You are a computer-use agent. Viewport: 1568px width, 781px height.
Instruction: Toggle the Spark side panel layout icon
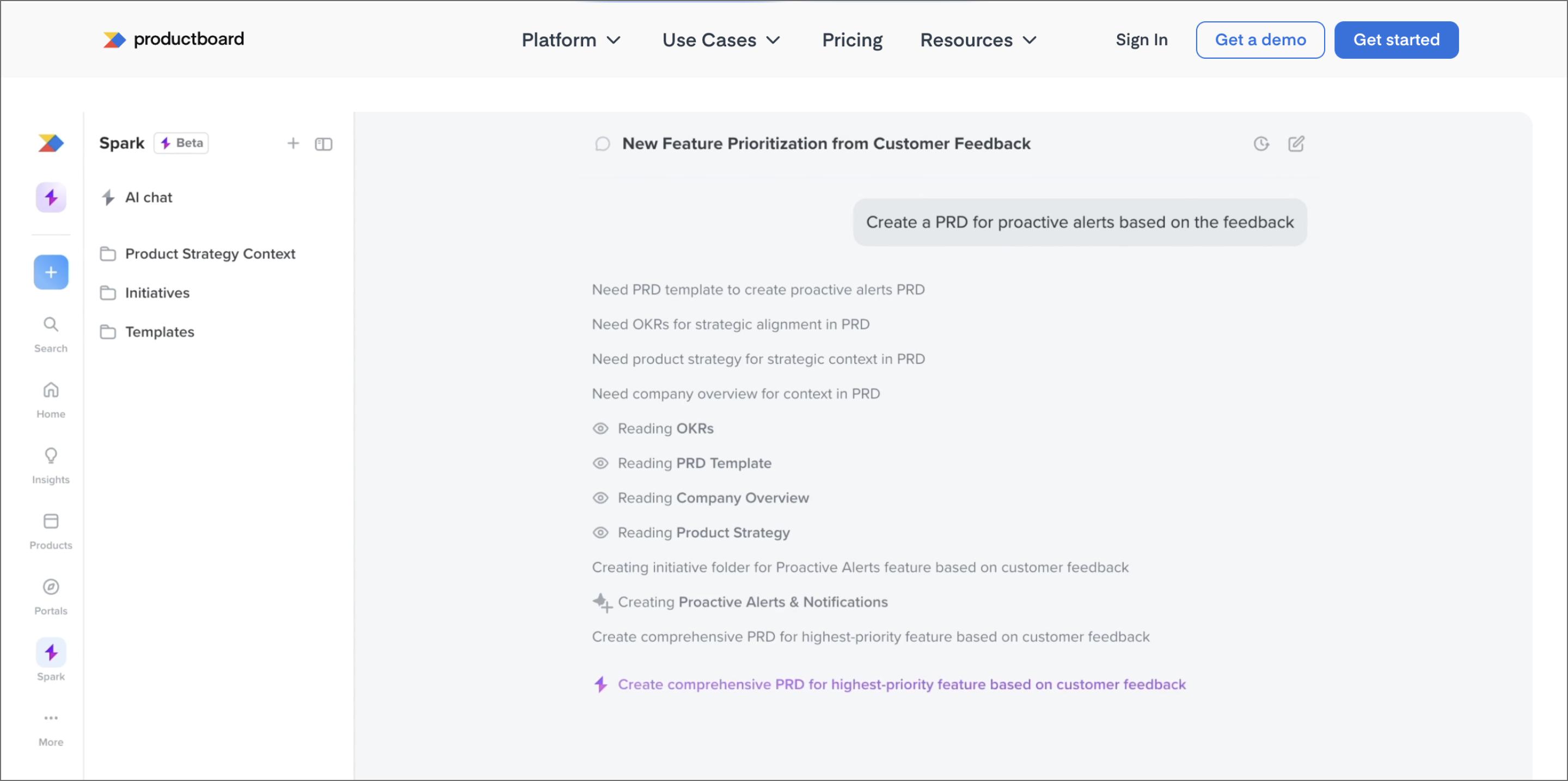tap(323, 144)
